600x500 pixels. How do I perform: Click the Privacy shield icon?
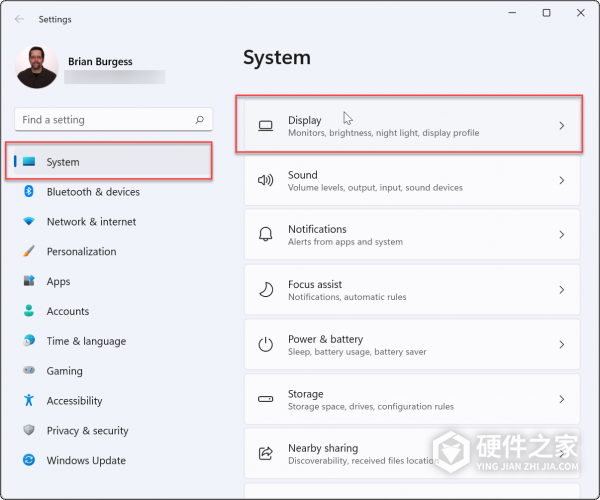coord(29,430)
